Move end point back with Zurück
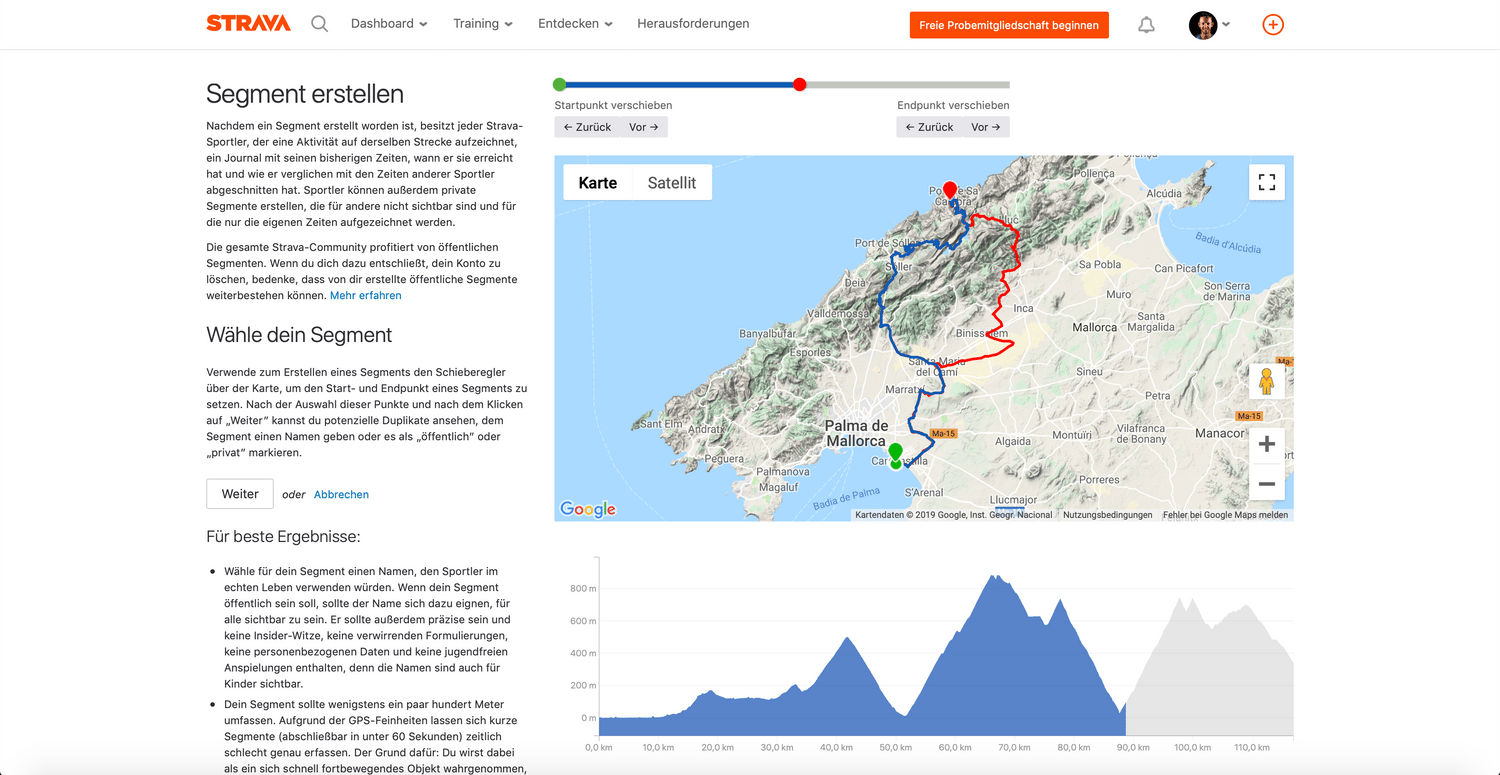The height and width of the screenshot is (775, 1500). coord(929,127)
